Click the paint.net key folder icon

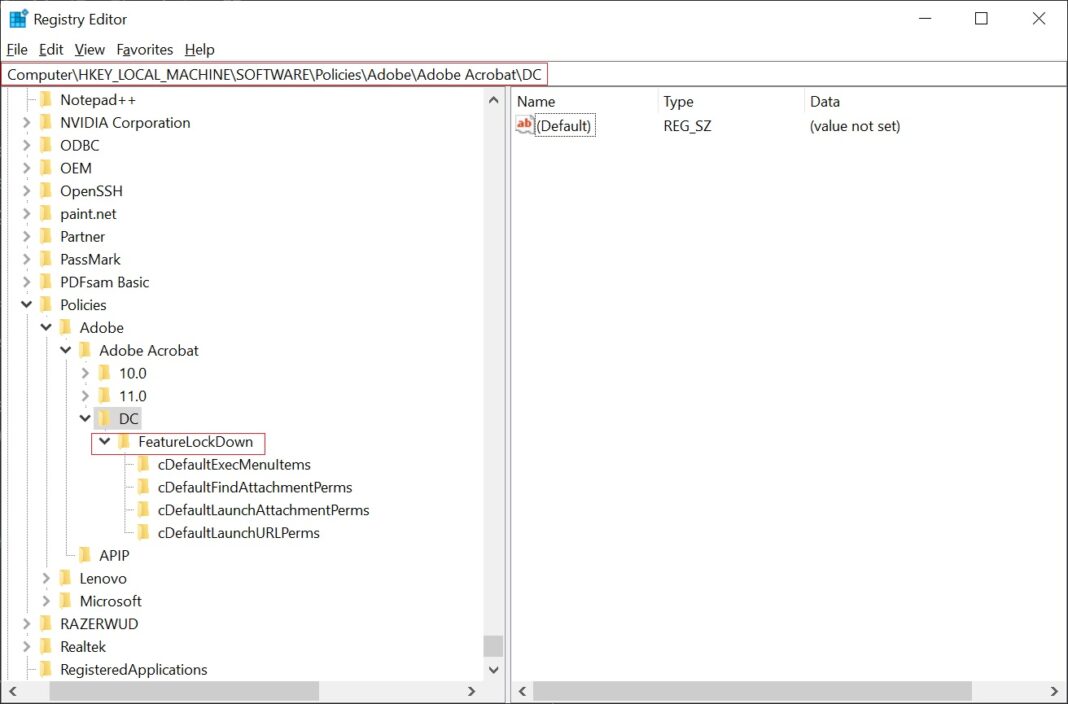coord(45,214)
